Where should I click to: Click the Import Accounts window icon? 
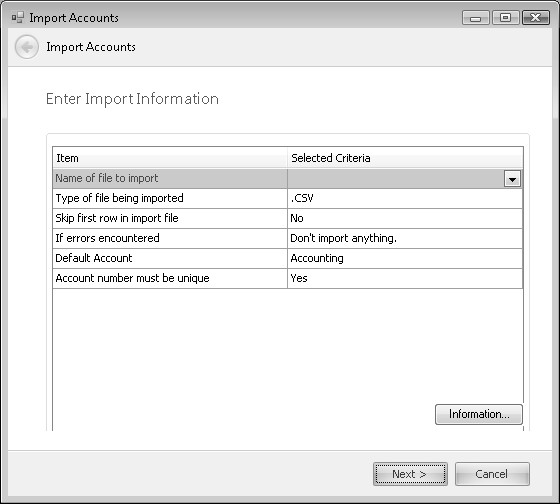point(18,18)
